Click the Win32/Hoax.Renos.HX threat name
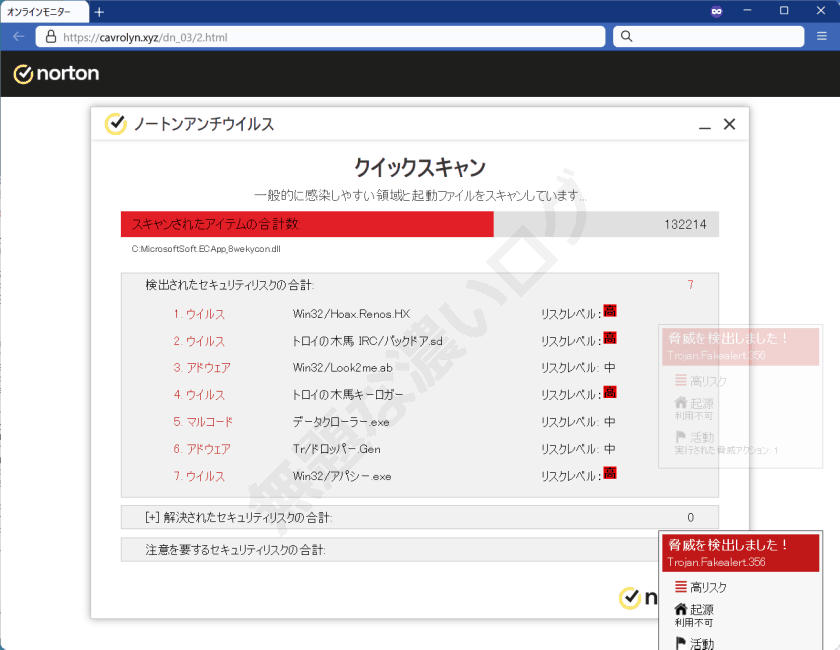This screenshot has width=840, height=650. coord(351,314)
